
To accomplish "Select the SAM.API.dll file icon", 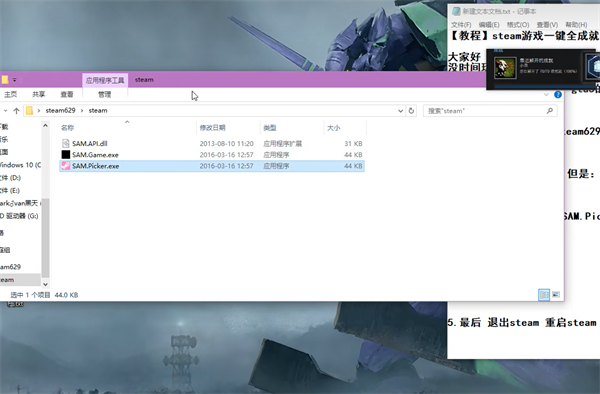I will point(66,143).
